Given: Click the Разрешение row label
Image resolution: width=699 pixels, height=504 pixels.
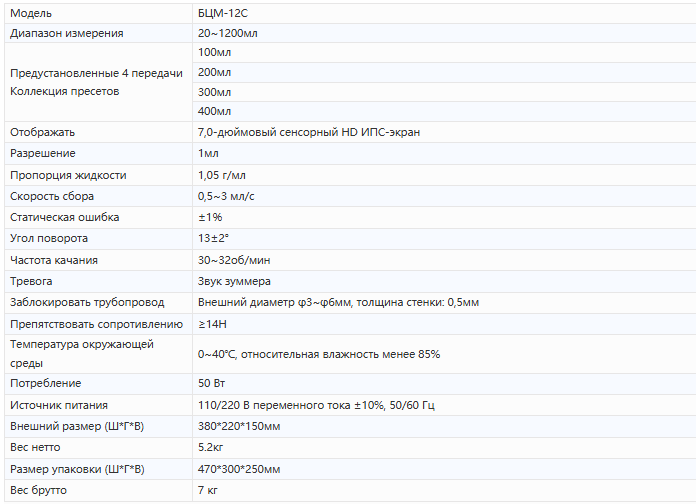Looking at the screenshot, I should [42, 153].
